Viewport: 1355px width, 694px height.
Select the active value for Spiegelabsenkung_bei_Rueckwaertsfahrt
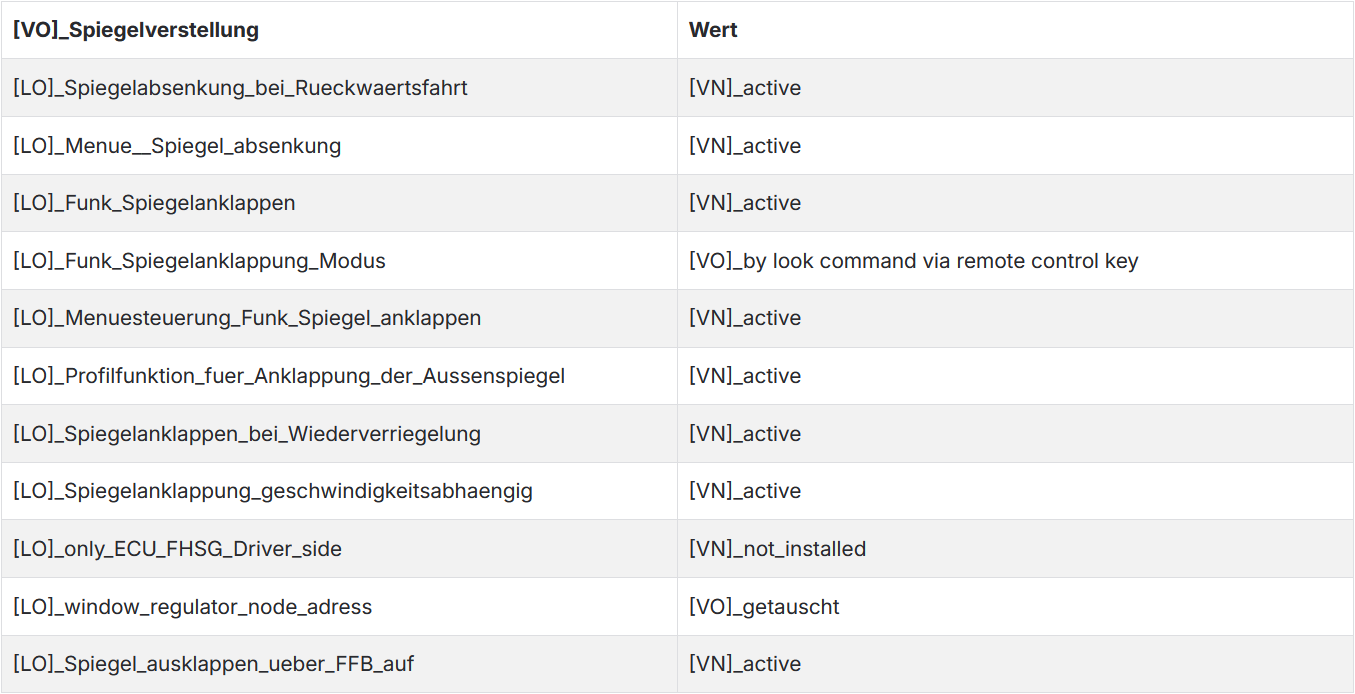coord(745,88)
